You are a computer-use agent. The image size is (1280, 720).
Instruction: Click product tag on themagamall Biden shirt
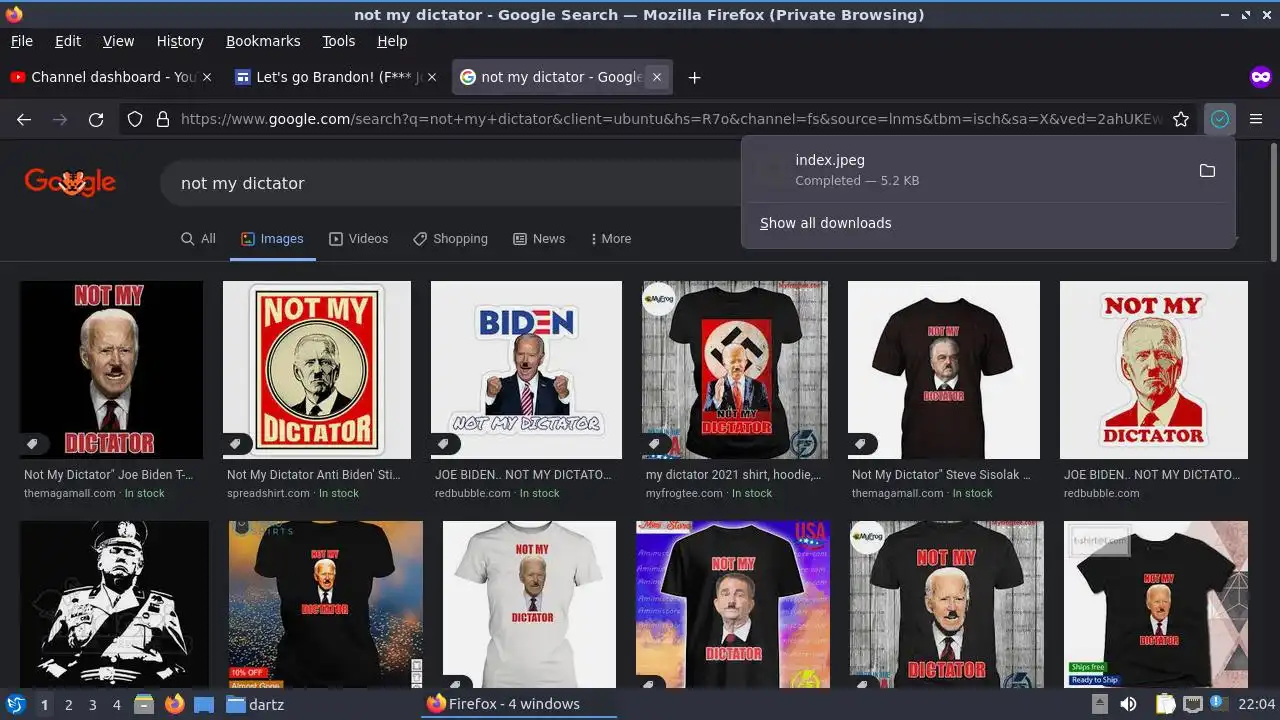[x=32, y=443]
